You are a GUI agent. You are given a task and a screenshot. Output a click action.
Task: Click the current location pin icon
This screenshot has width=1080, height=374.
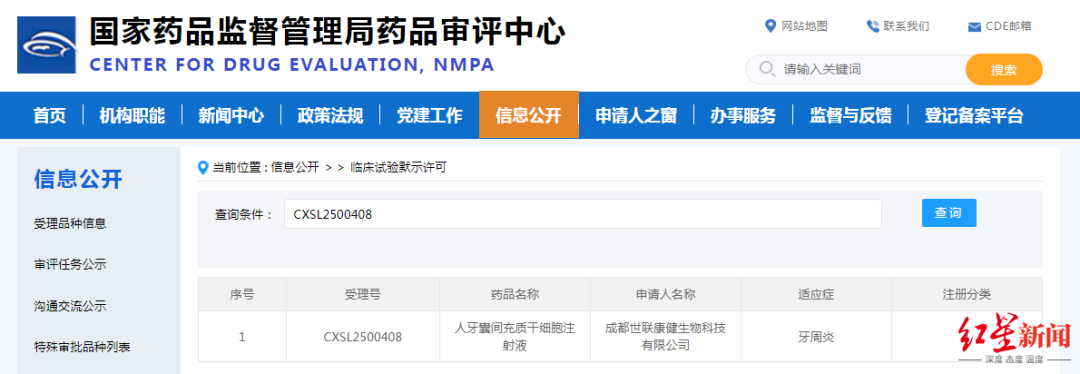click(x=203, y=167)
